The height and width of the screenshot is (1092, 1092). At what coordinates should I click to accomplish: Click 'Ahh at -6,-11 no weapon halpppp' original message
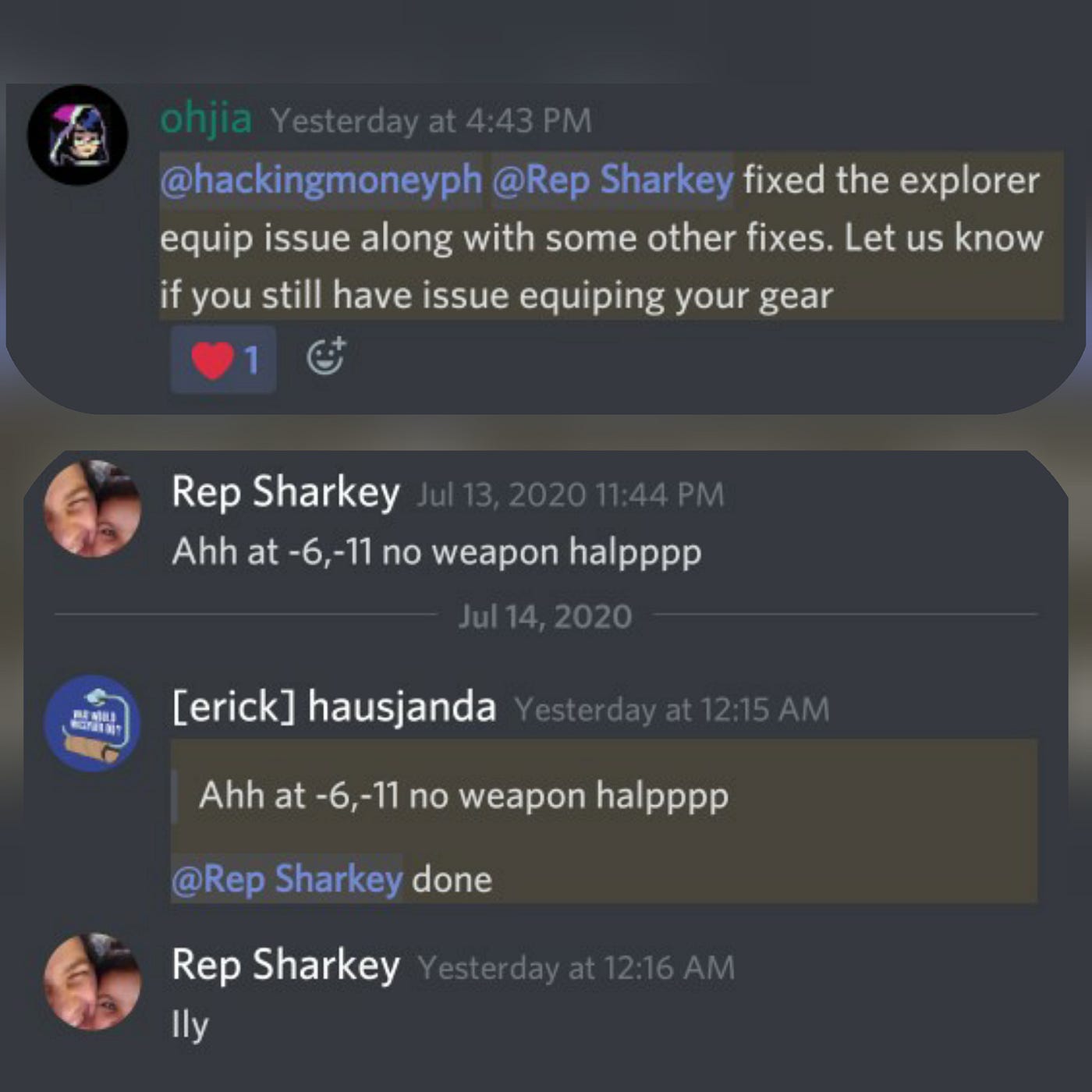(x=437, y=551)
